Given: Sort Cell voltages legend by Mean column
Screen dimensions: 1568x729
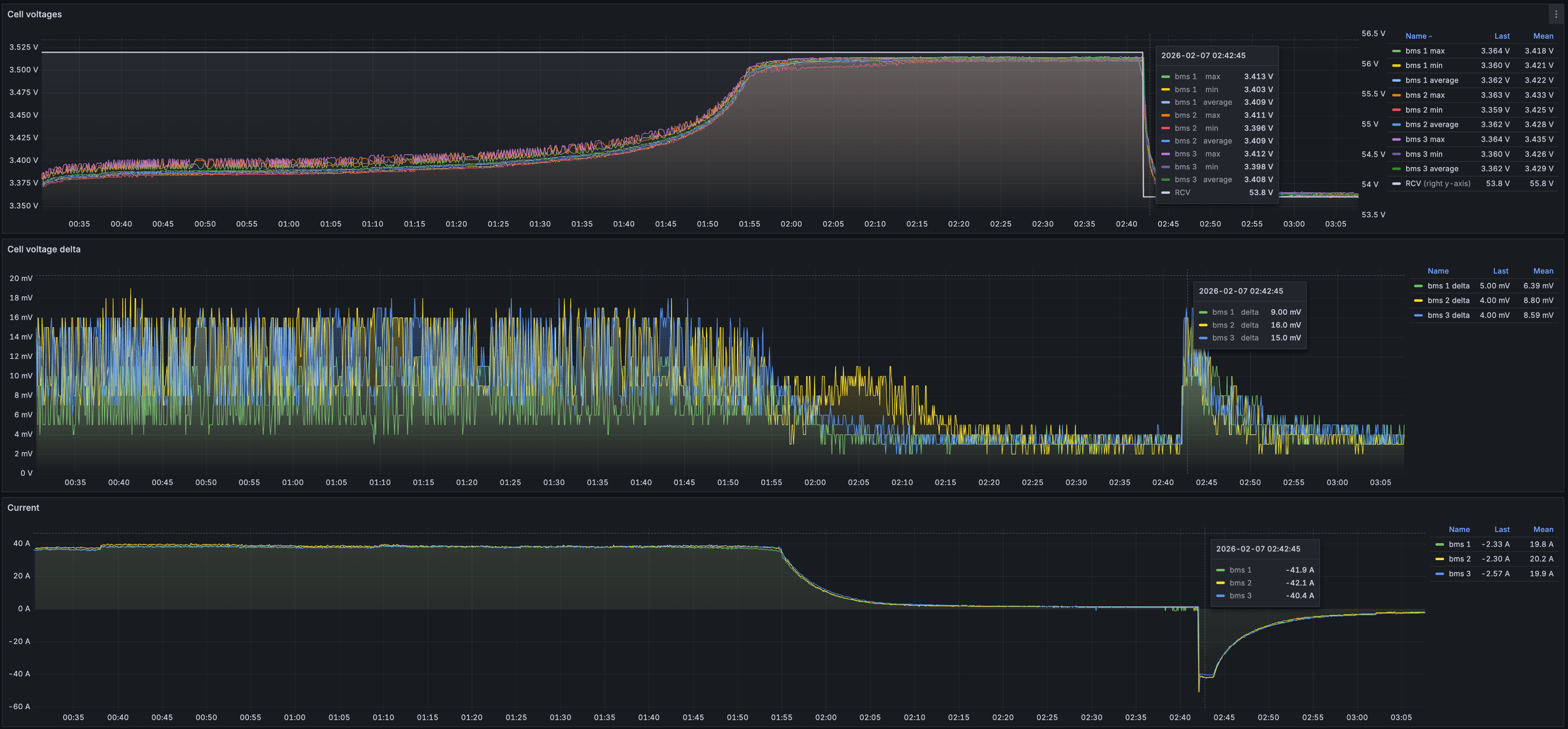Looking at the screenshot, I should click(x=1543, y=36).
